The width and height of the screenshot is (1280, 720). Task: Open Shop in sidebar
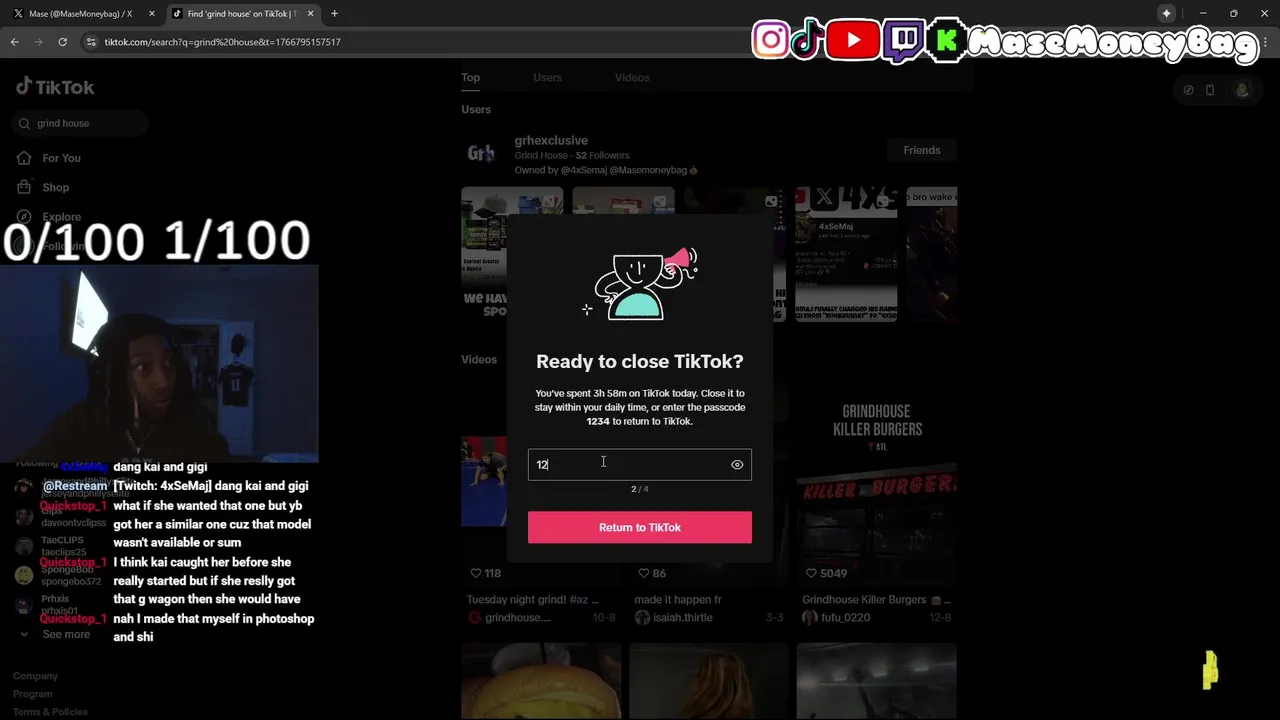tap(55, 187)
